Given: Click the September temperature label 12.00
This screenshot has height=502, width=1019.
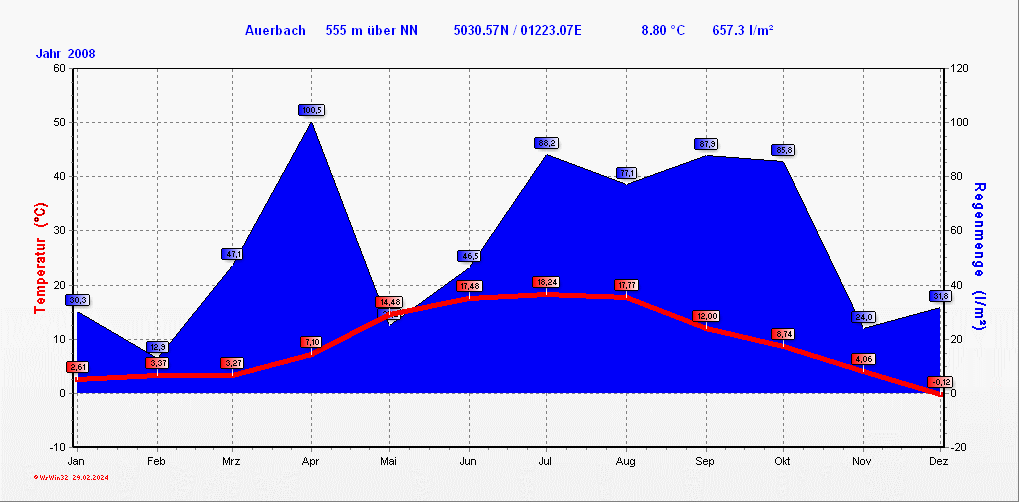Looking at the screenshot, I should click(x=706, y=316).
